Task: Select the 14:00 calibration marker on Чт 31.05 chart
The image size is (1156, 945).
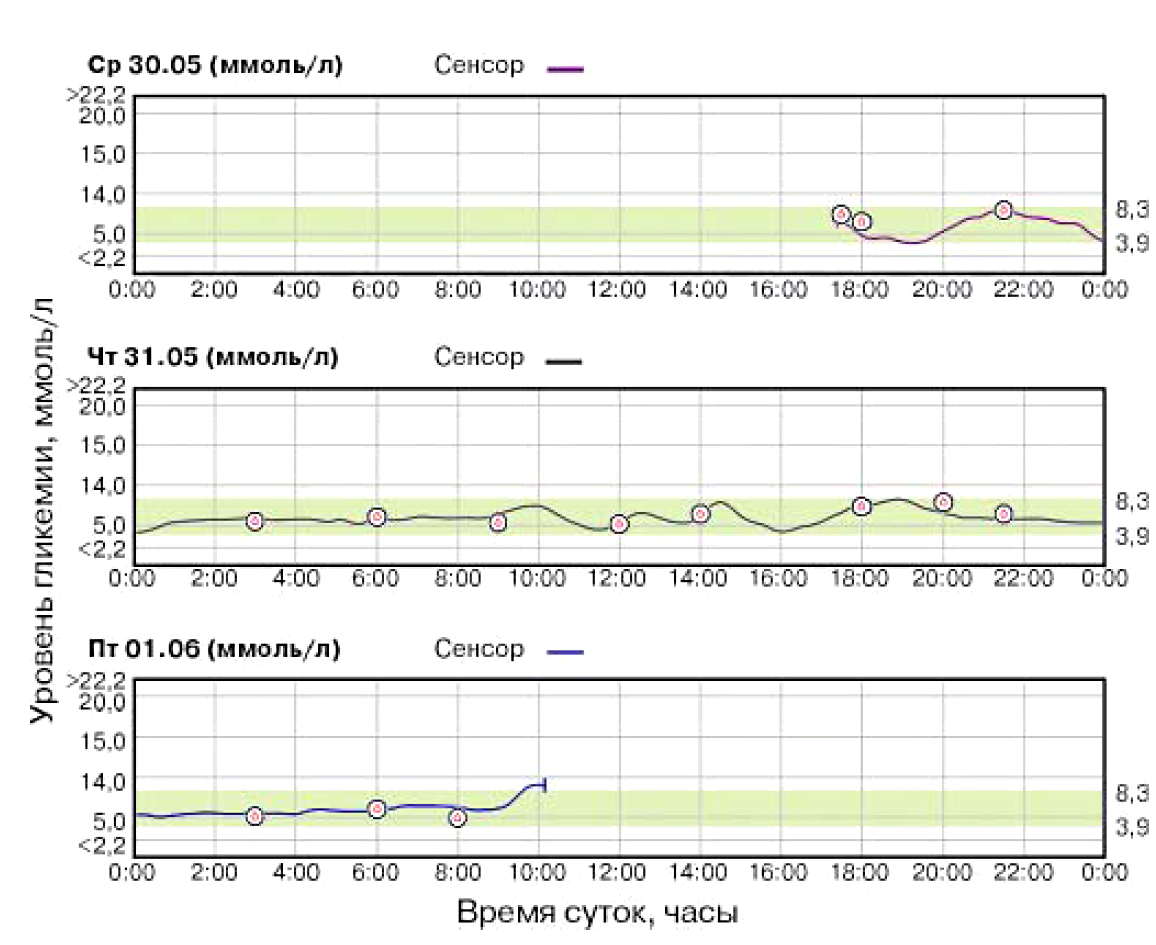Action: coord(700,514)
